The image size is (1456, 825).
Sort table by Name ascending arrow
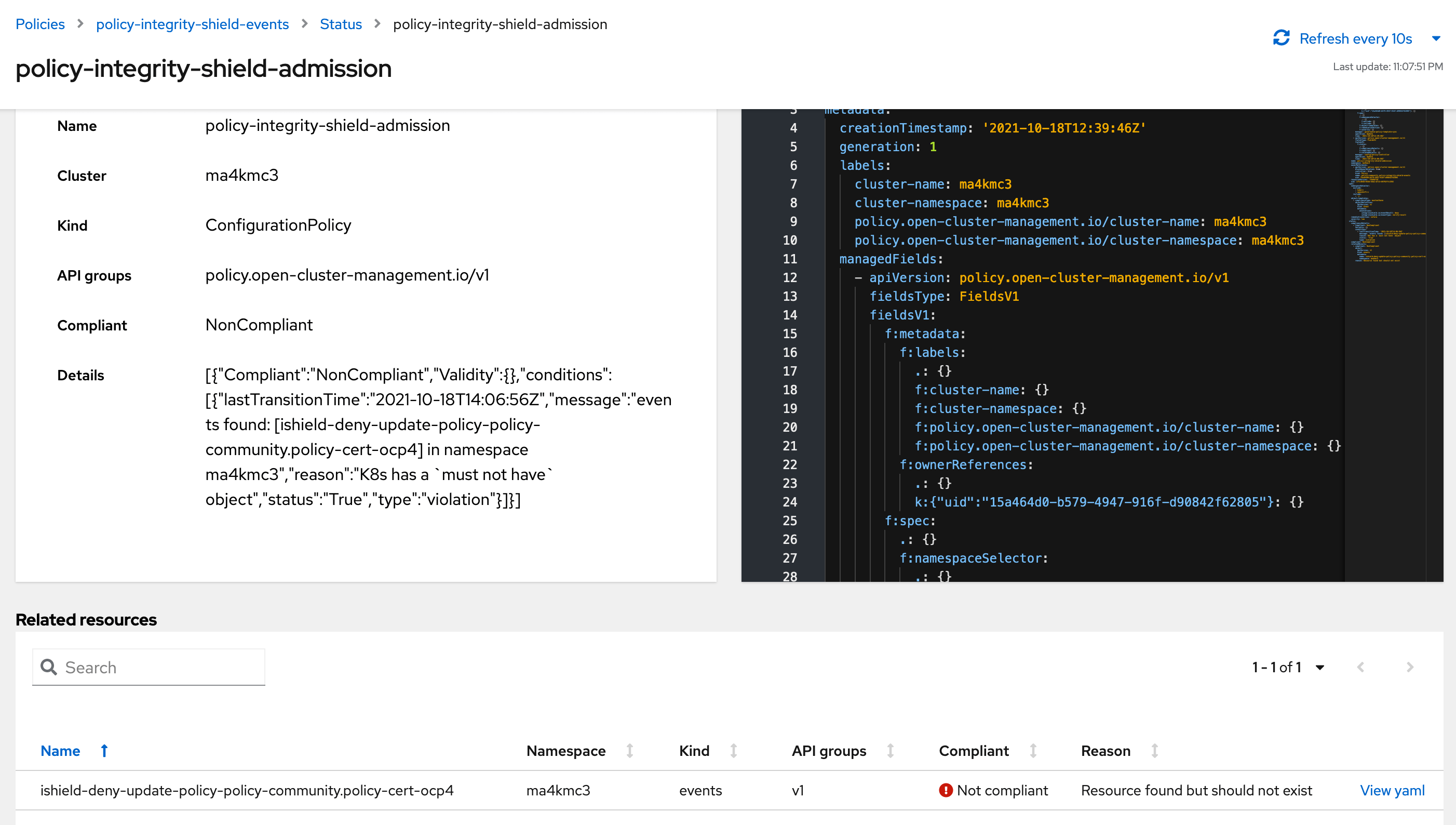[104, 751]
